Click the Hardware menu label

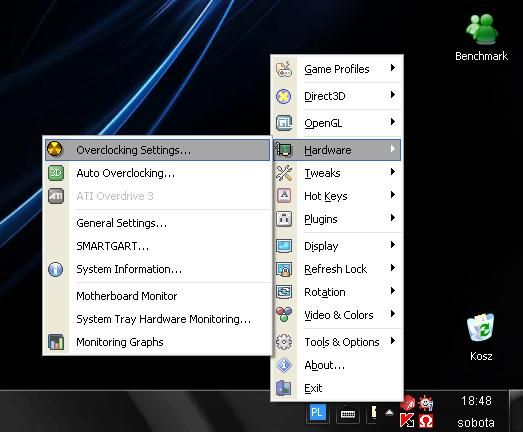tap(328, 150)
